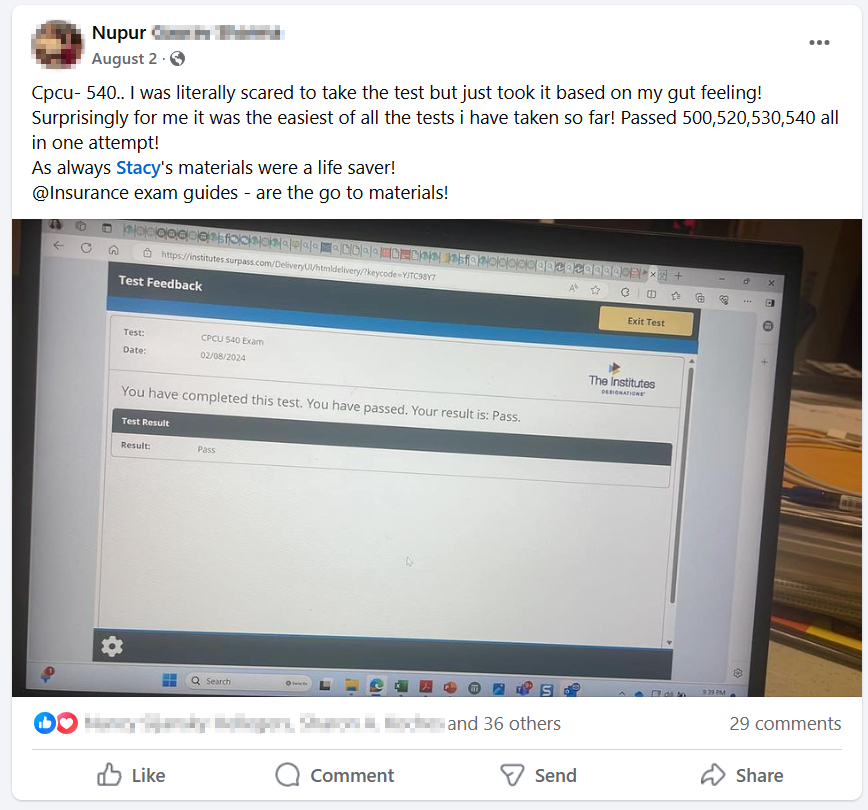
Task: Click the August 2 post date
Action: (124, 59)
